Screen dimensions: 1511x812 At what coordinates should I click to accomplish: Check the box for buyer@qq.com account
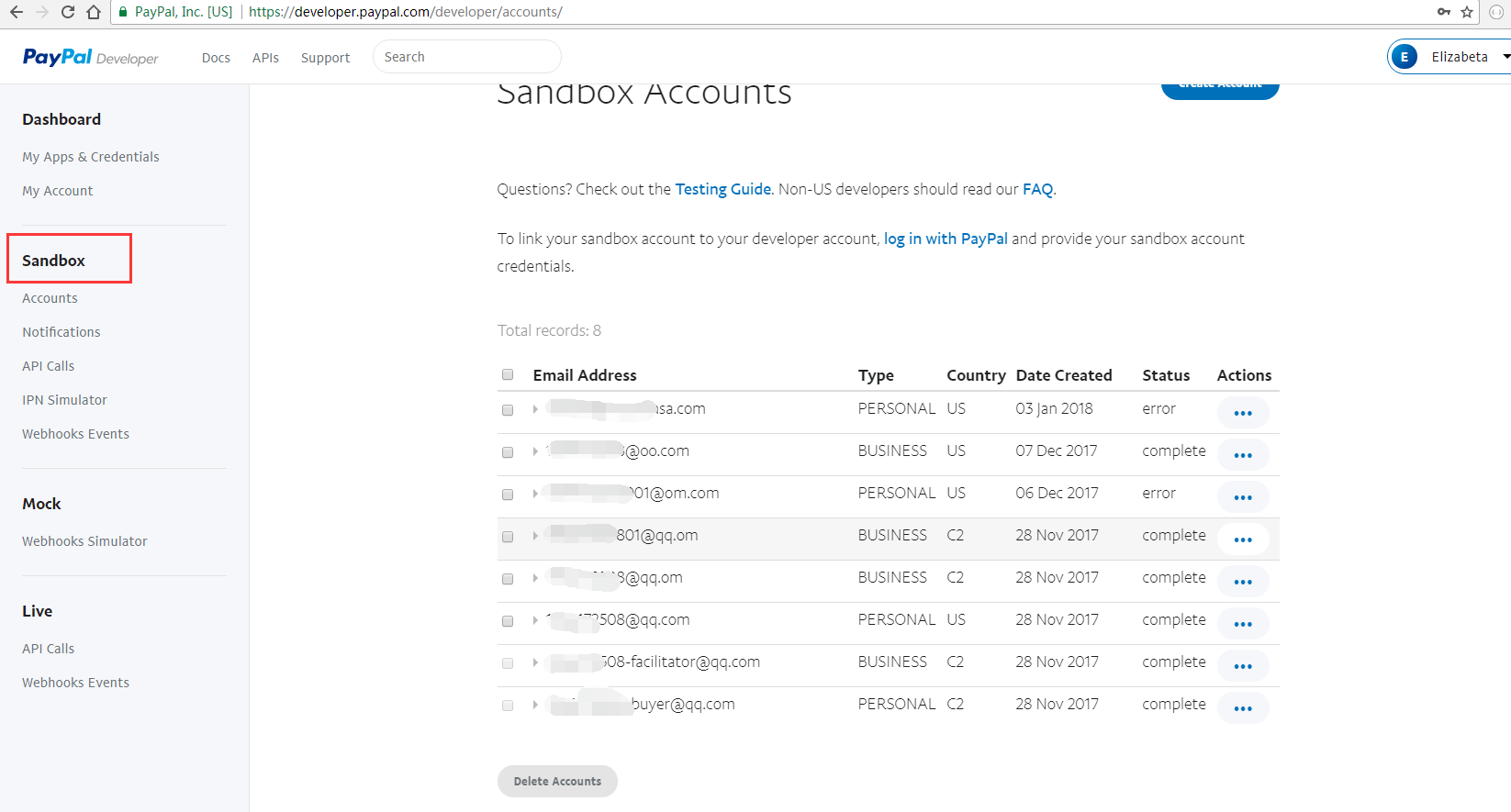click(x=508, y=706)
